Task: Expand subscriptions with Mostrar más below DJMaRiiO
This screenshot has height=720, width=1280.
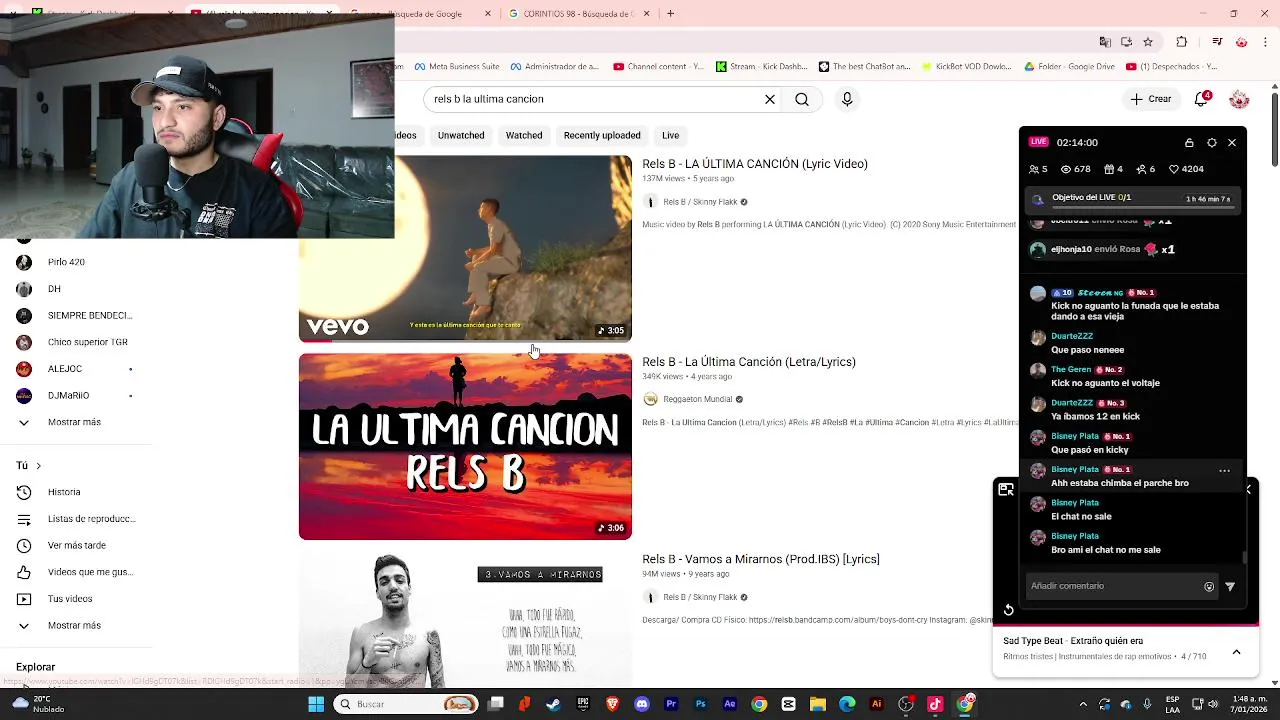Action: [76, 422]
